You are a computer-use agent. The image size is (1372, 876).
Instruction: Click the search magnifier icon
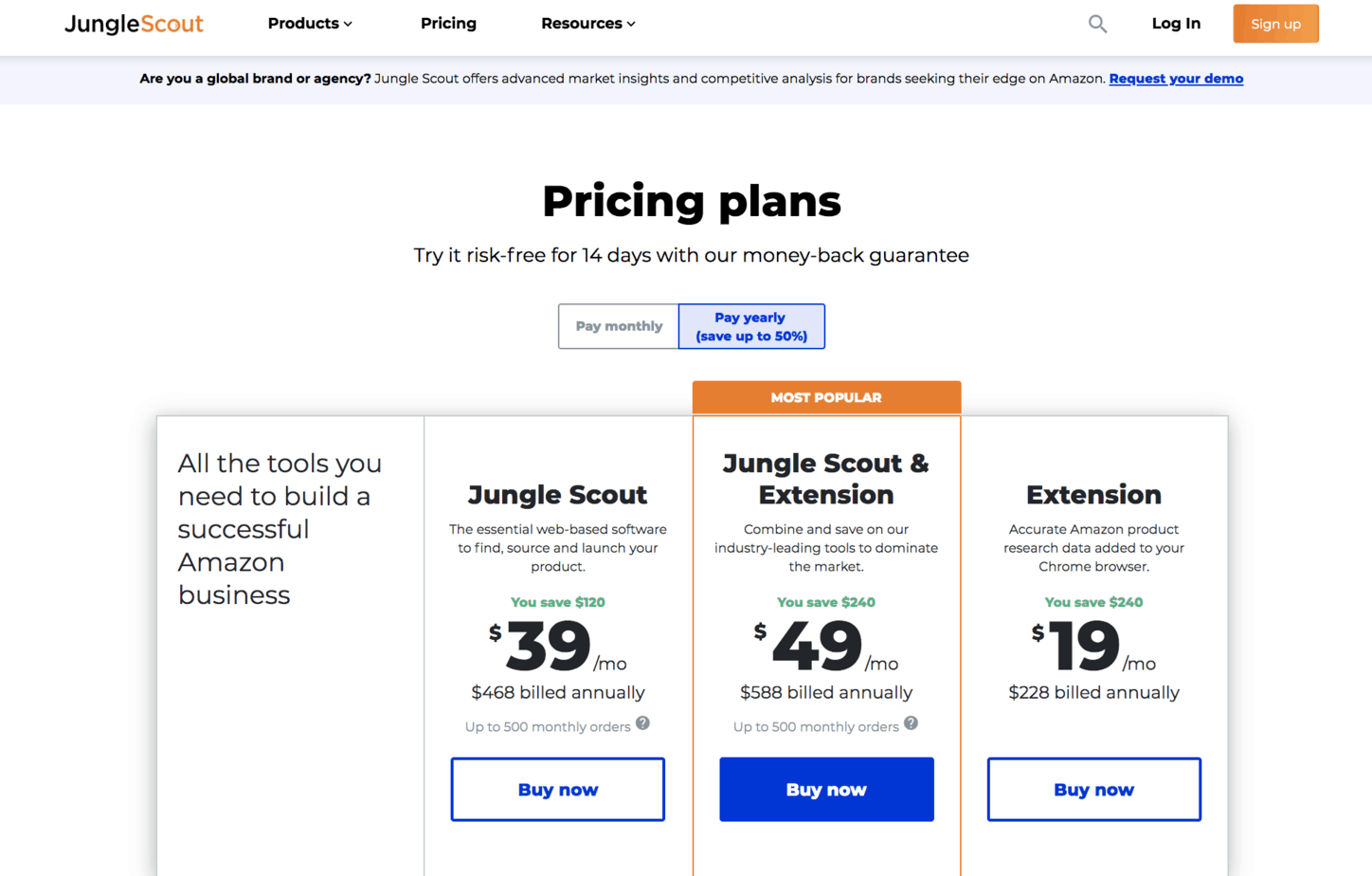tap(1097, 24)
